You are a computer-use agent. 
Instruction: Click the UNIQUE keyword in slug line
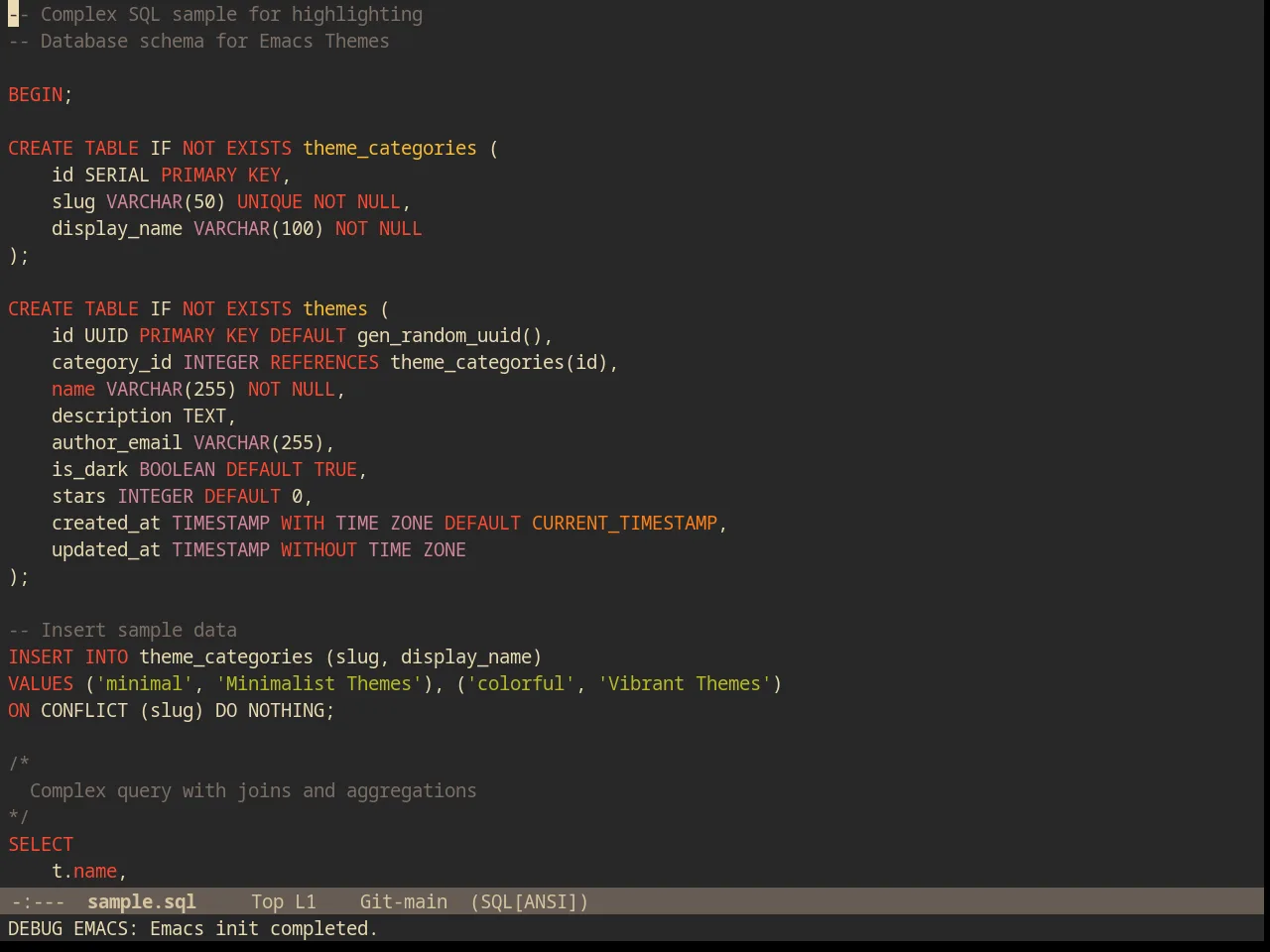tap(270, 201)
